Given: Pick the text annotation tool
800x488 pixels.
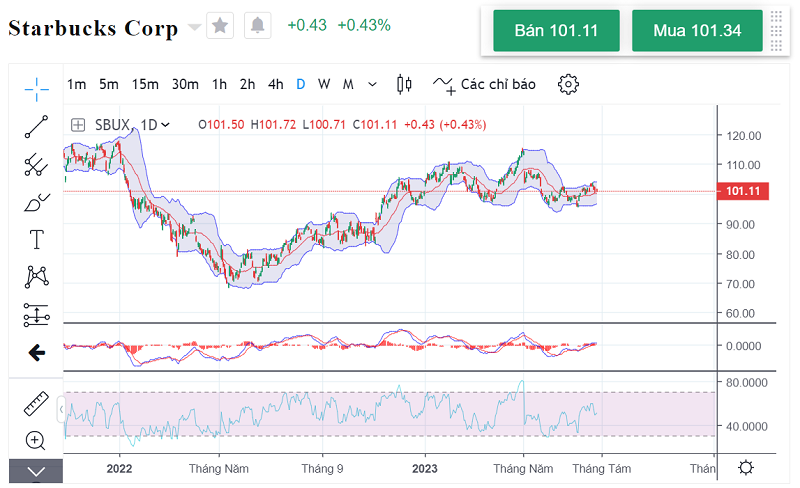Looking at the screenshot, I should [37, 239].
